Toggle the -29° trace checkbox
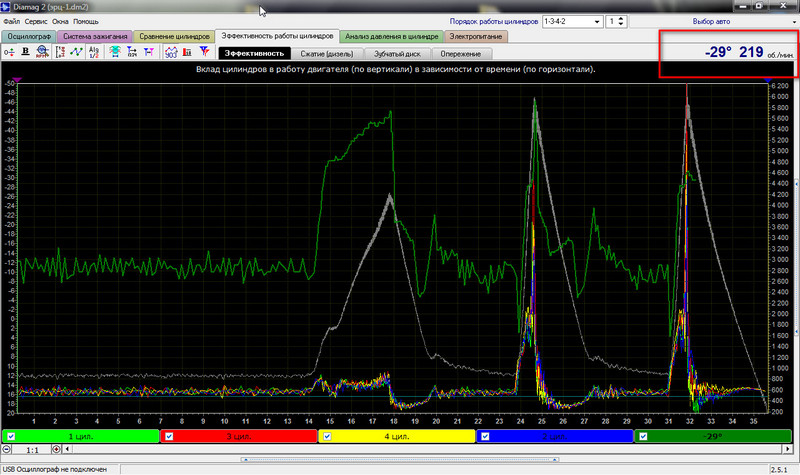 point(643,436)
